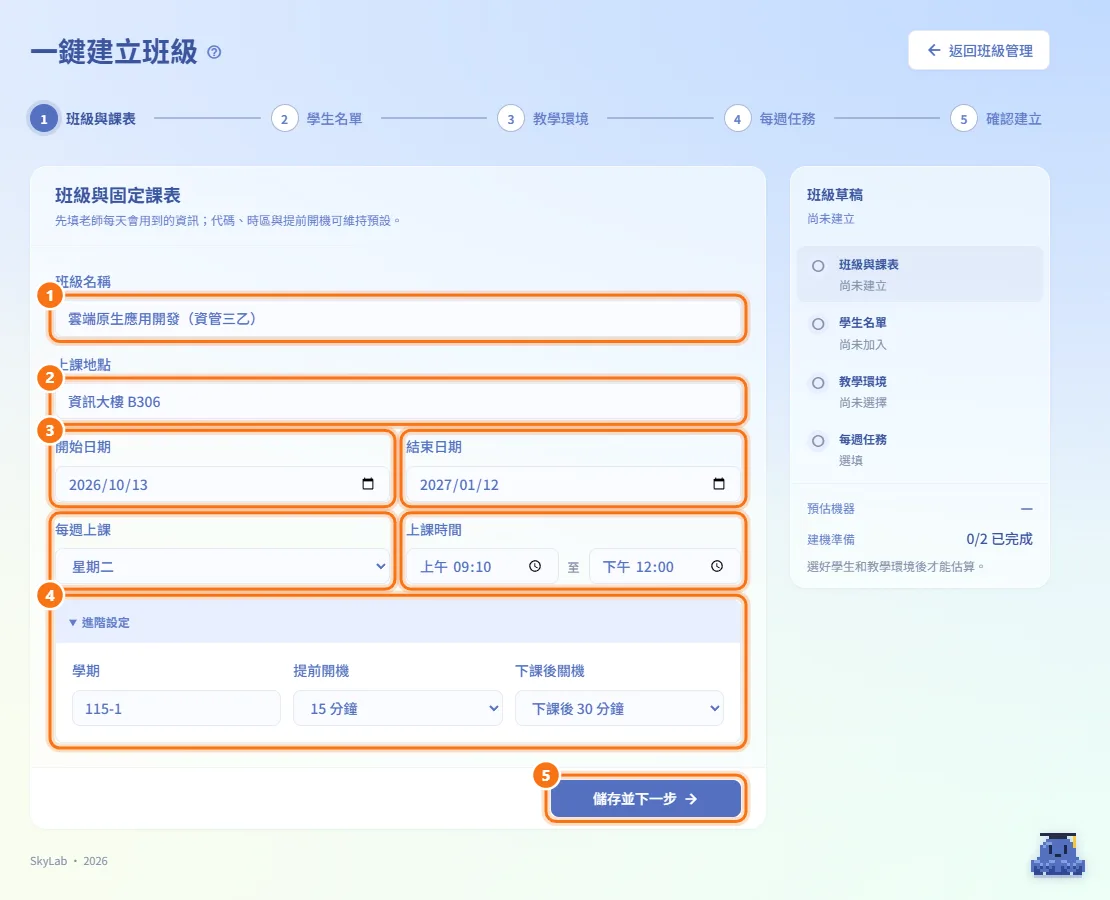Click the 開始日期 field 2026/10/13
Viewport: 1110px width, 900px height.
(x=222, y=484)
